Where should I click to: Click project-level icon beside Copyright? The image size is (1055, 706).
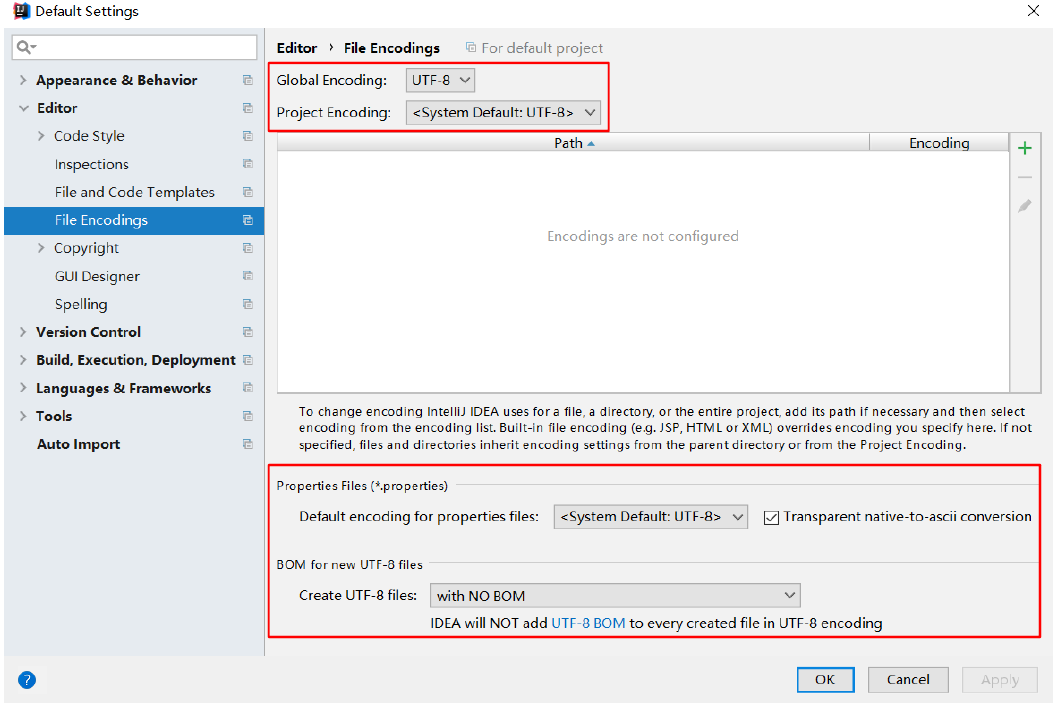pos(248,248)
